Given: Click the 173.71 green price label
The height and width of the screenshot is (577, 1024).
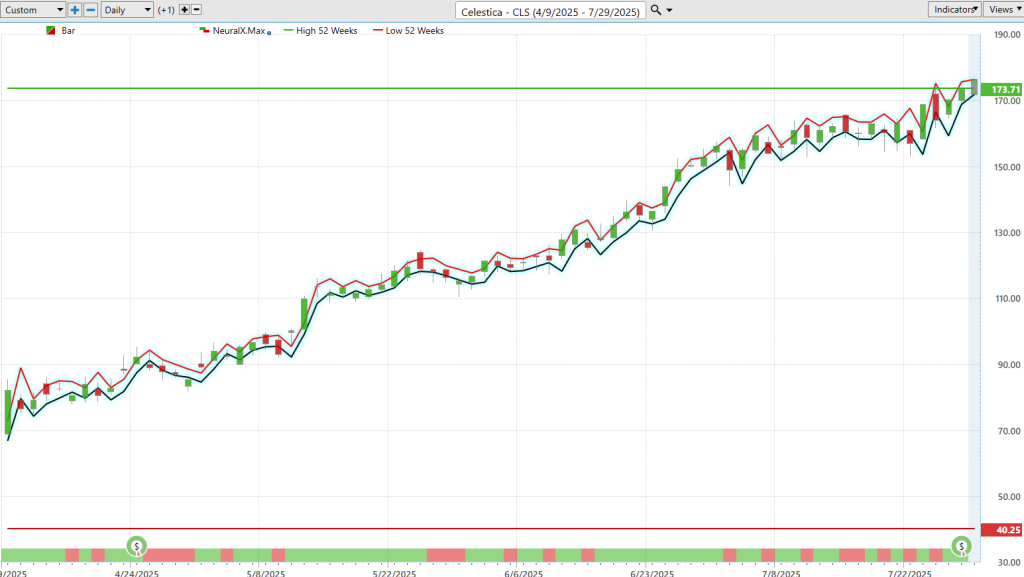Looking at the screenshot, I should coord(1001,89).
